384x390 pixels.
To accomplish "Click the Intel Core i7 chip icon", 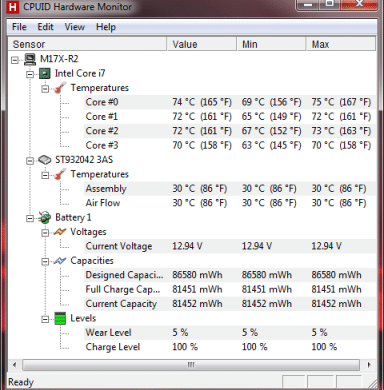I will 45,73.
